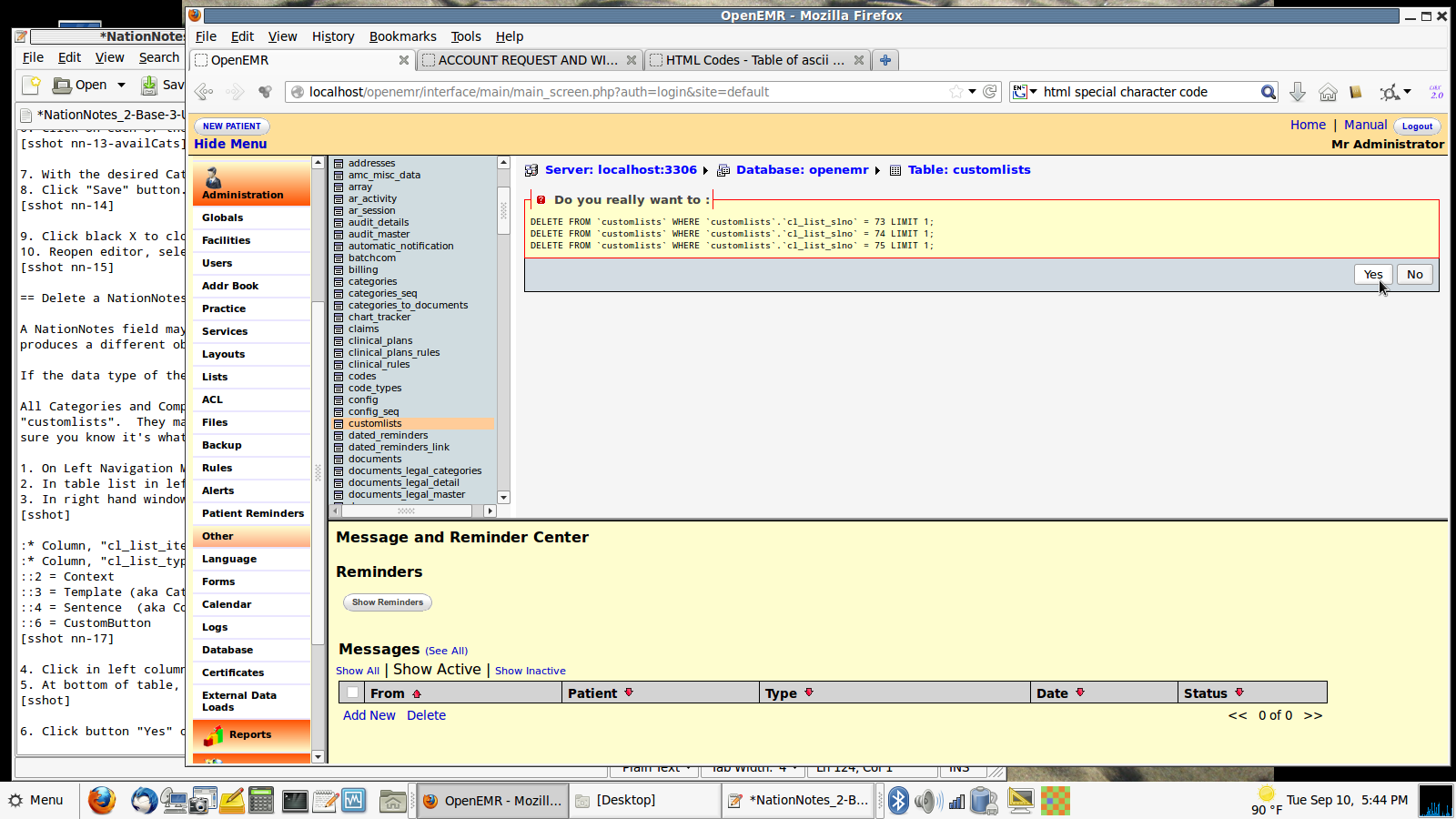Confirm deletion with Yes button

[1373, 275]
